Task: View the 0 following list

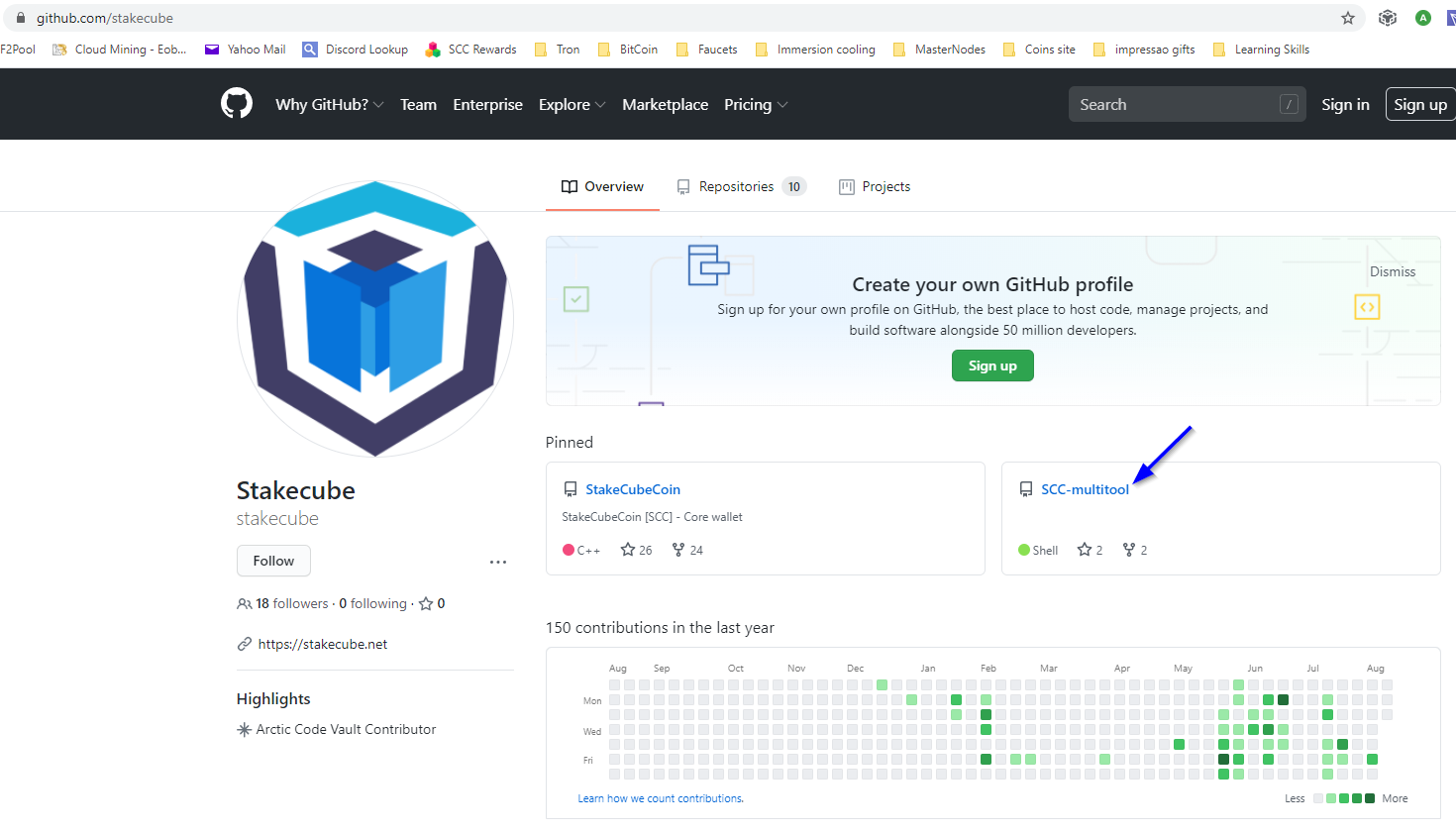Action: [372, 603]
